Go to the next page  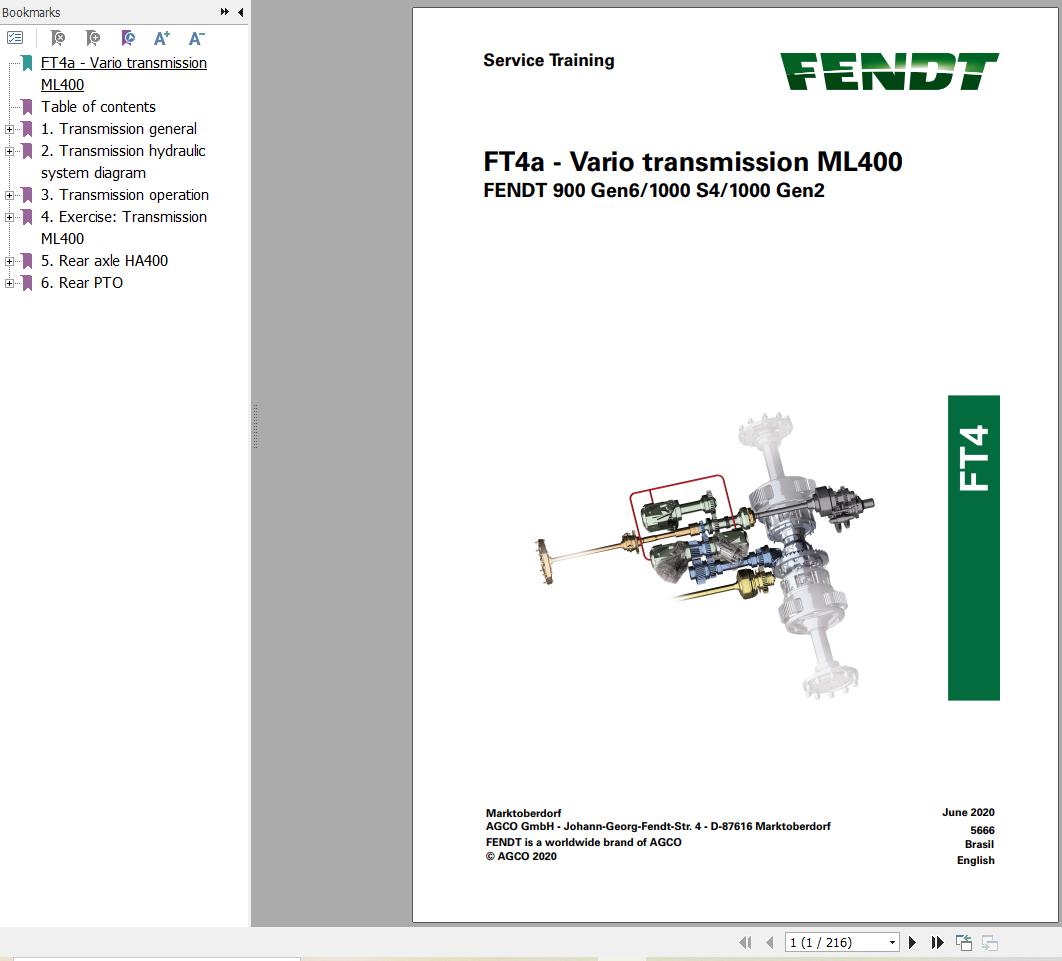[912, 942]
